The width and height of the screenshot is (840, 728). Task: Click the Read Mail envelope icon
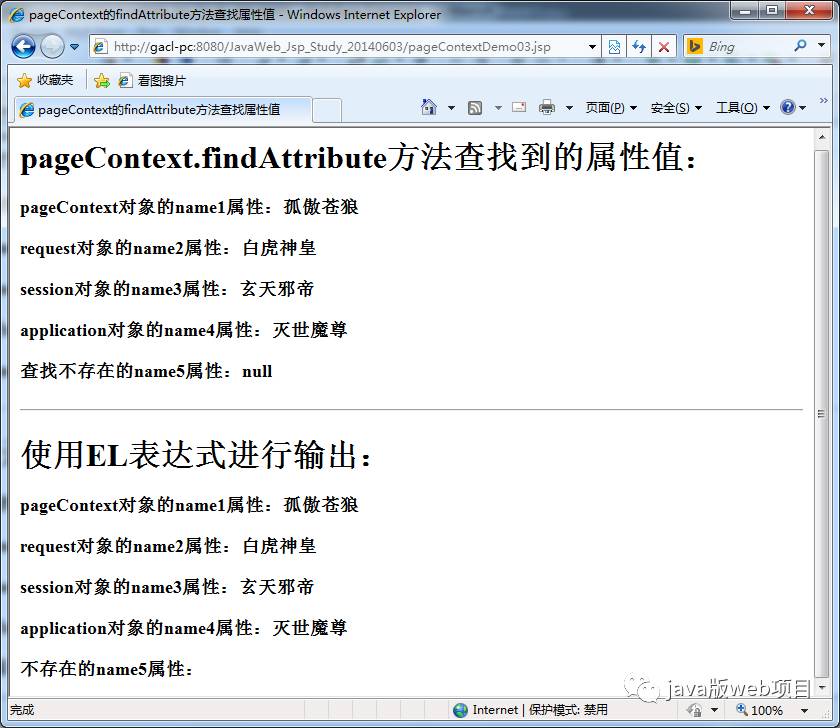pos(519,108)
